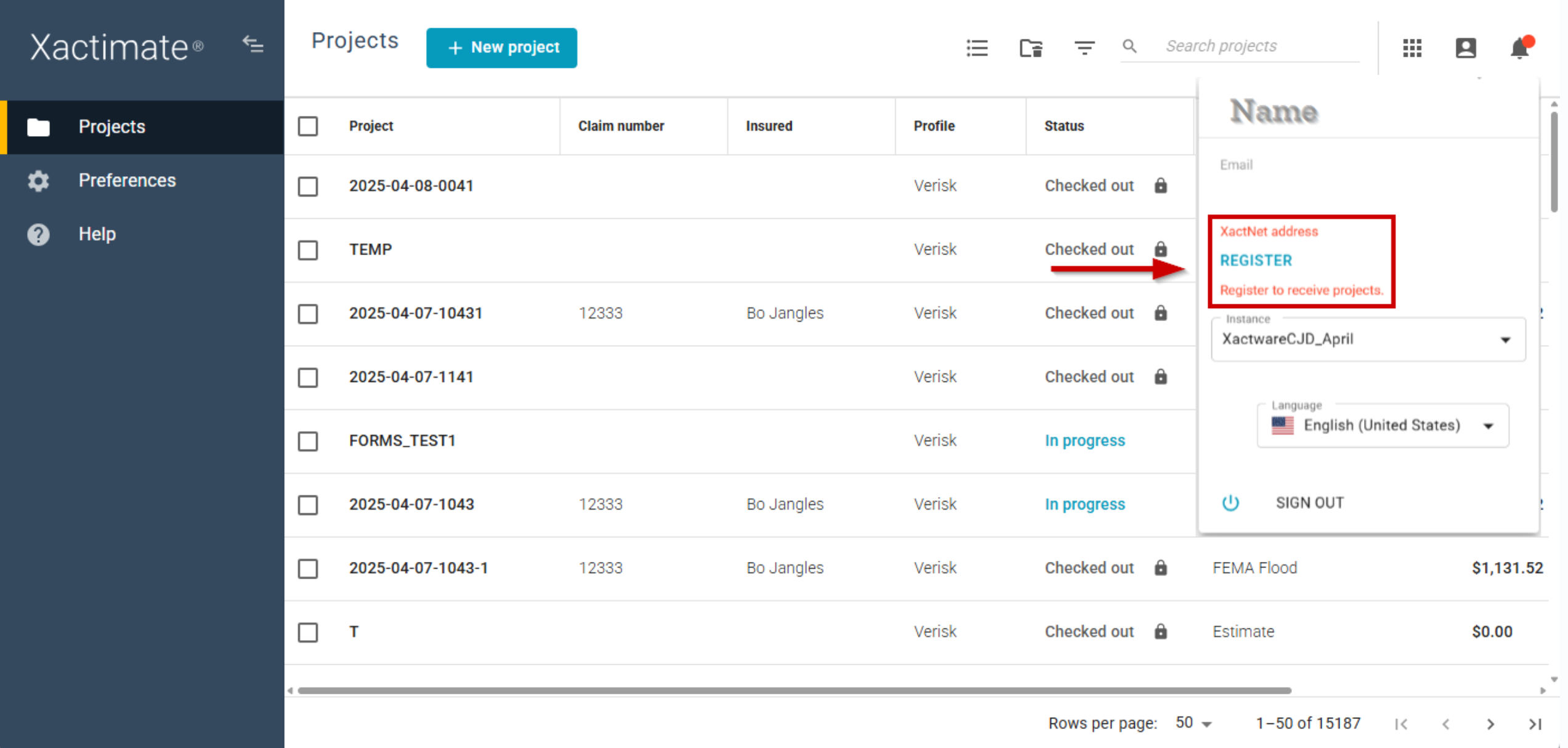Open the folder view icon
The height and width of the screenshot is (748, 1568).
click(x=1031, y=47)
